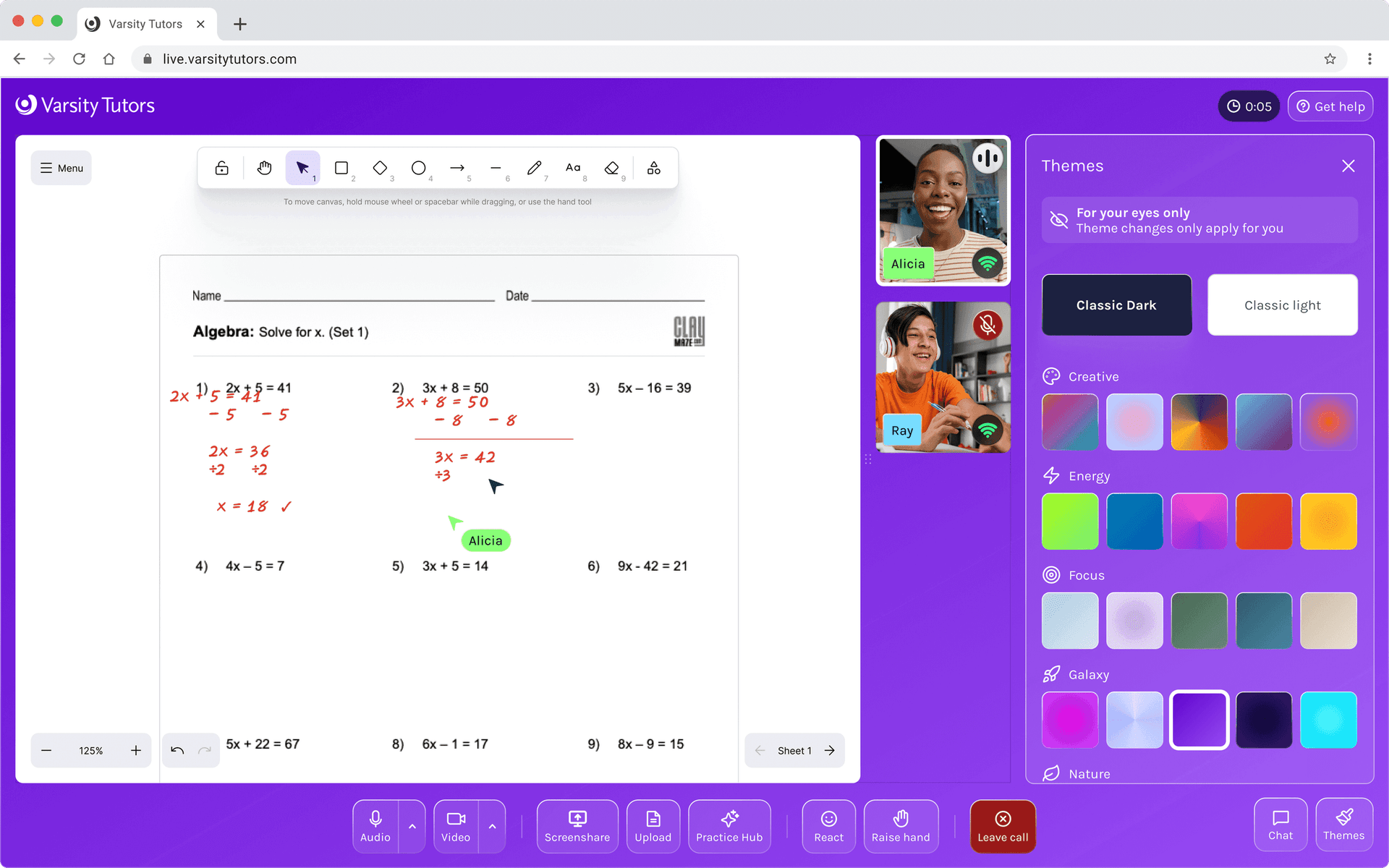Viewport: 1389px width, 868px height.
Task: Select the hand pan tool
Action: pos(264,169)
